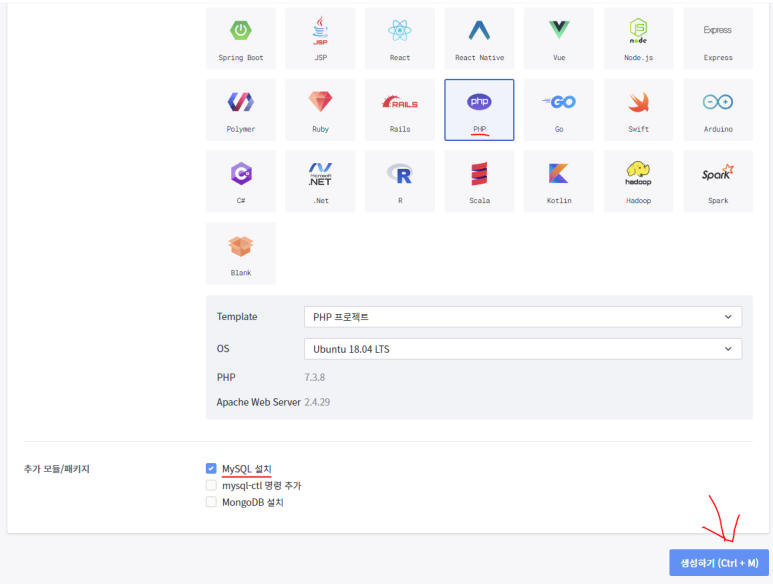Image resolution: width=773 pixels, height=584 pixels.
Task: Pick the .Net stack tile
Action: (x=320, y=181)
